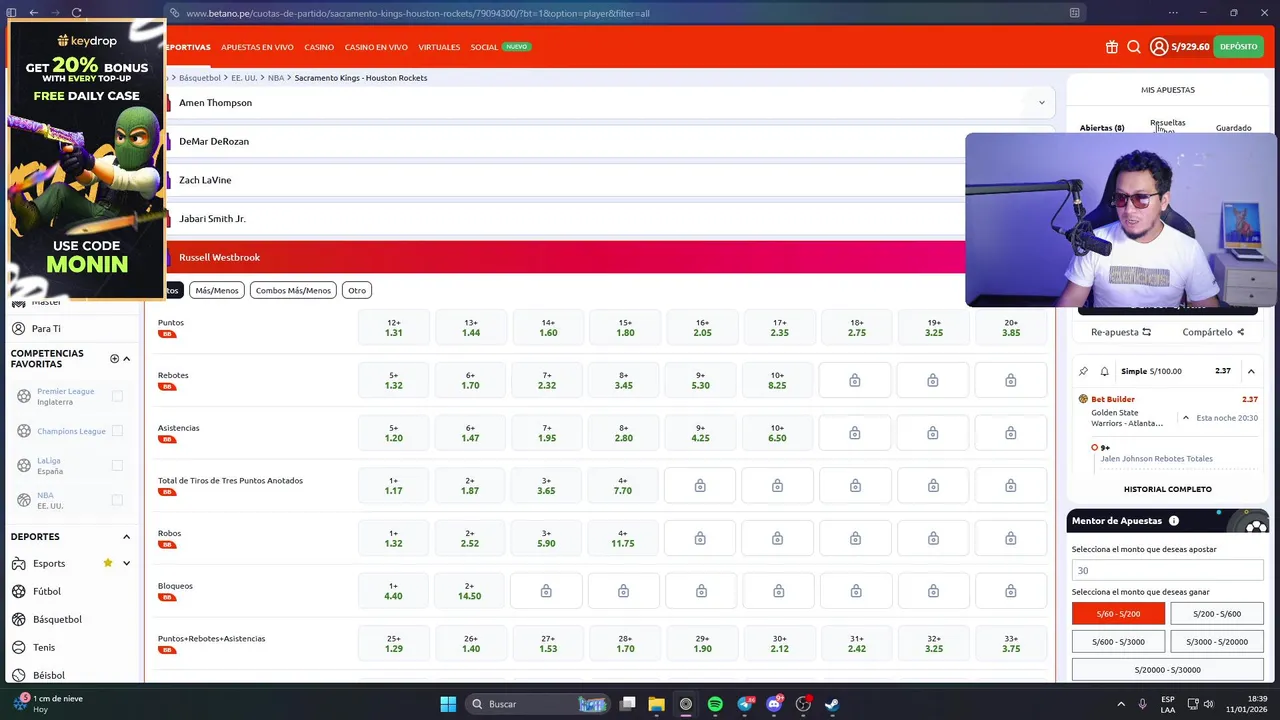
Task: Click the Tenis ball icon
Action: click(x=19, y=647)
